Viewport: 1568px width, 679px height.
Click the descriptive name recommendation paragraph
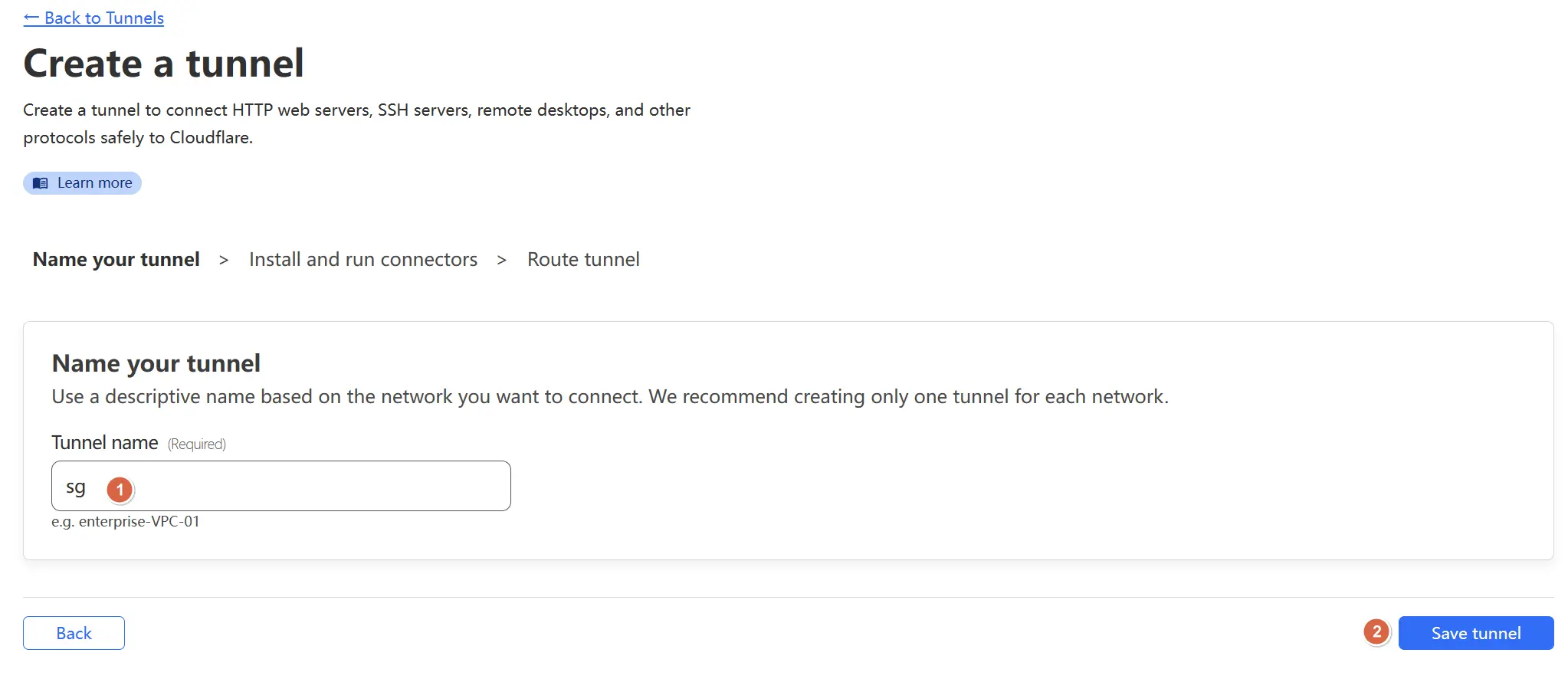pyautogui.click(x=610, y=397)
